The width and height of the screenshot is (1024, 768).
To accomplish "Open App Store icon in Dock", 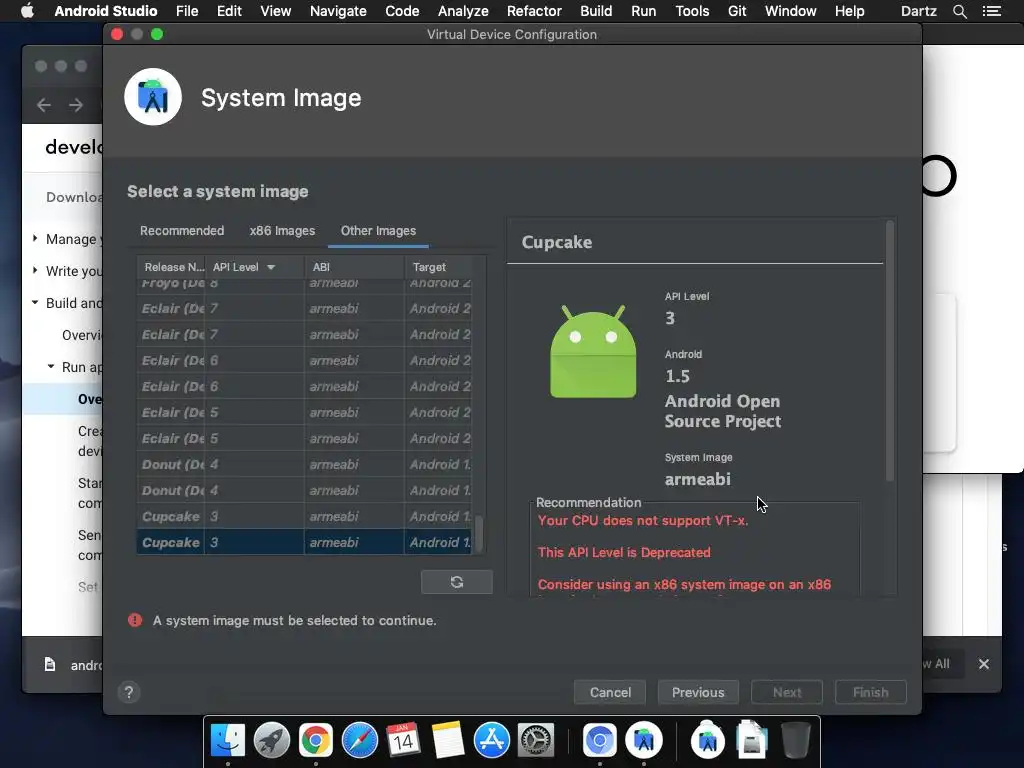I will coord(492,741).
